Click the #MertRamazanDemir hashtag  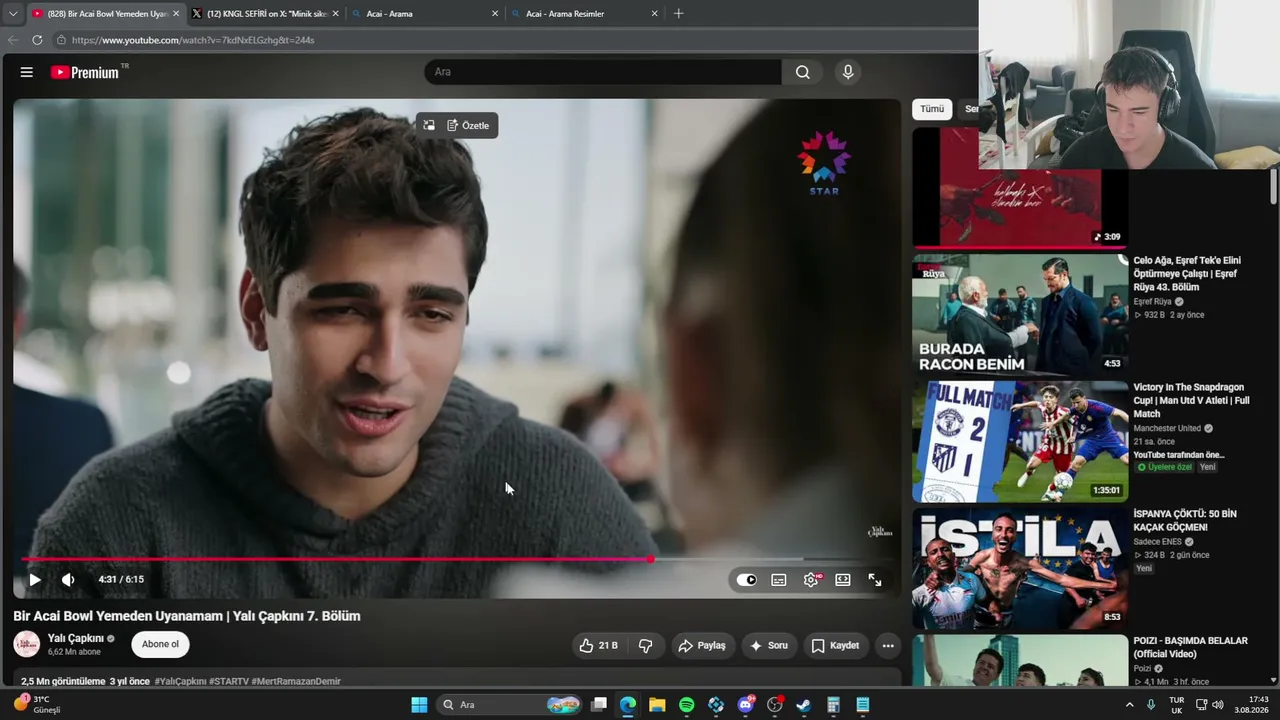tap(297, 681)
